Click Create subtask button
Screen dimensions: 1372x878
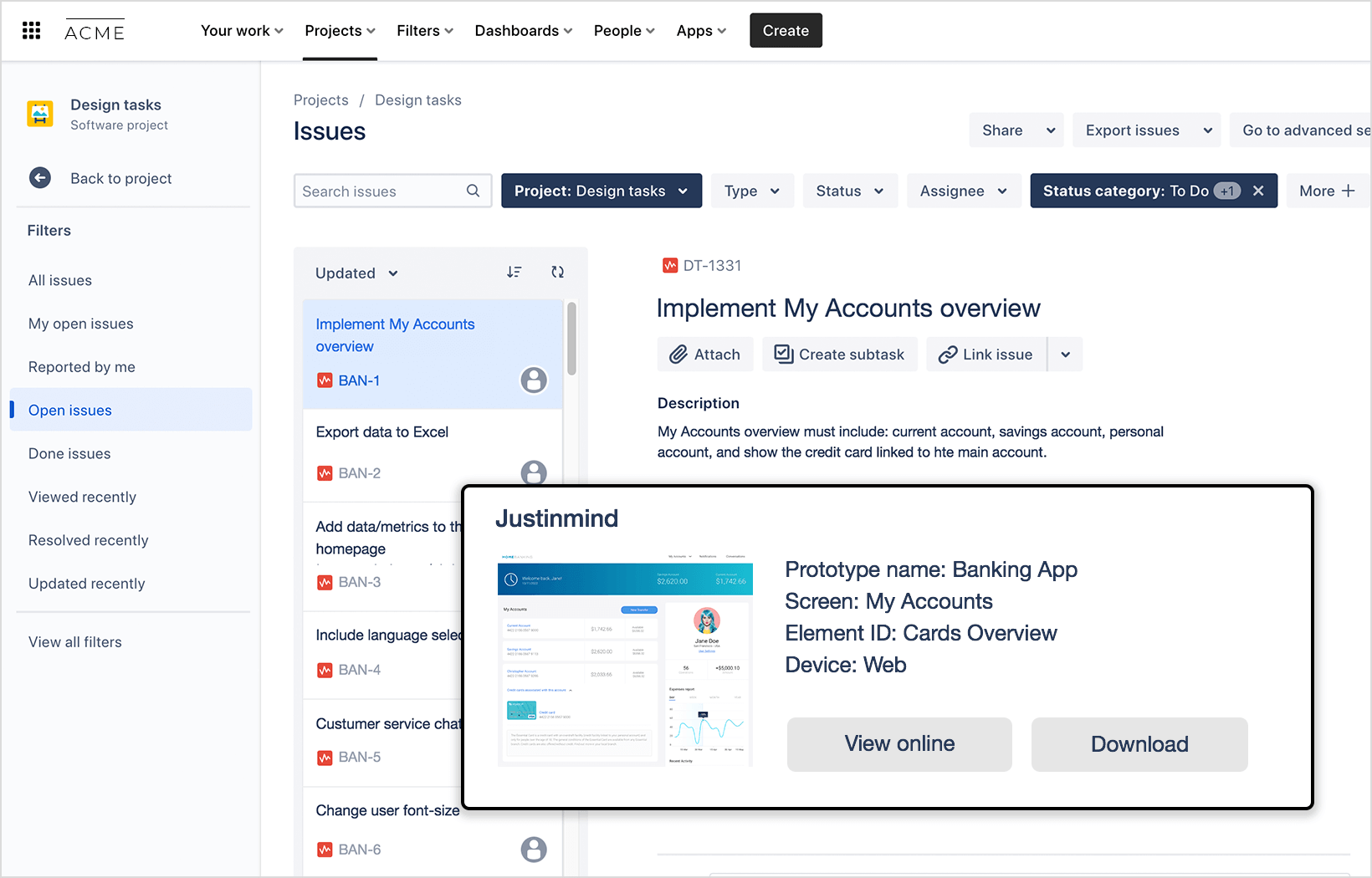tap(840, 355)
